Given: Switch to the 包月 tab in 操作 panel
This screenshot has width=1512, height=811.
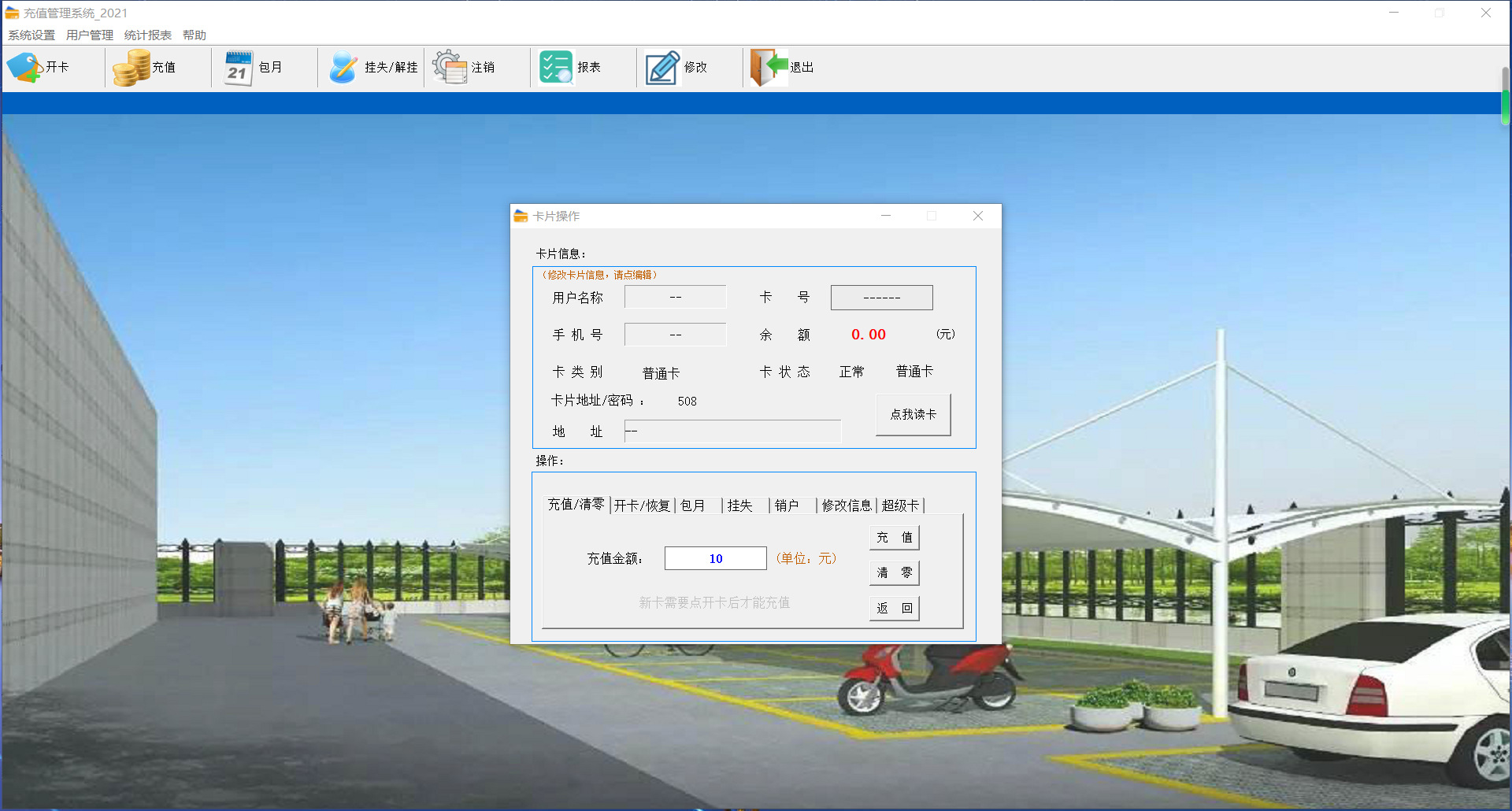Looking at the screenshot, I should (698, 505).
